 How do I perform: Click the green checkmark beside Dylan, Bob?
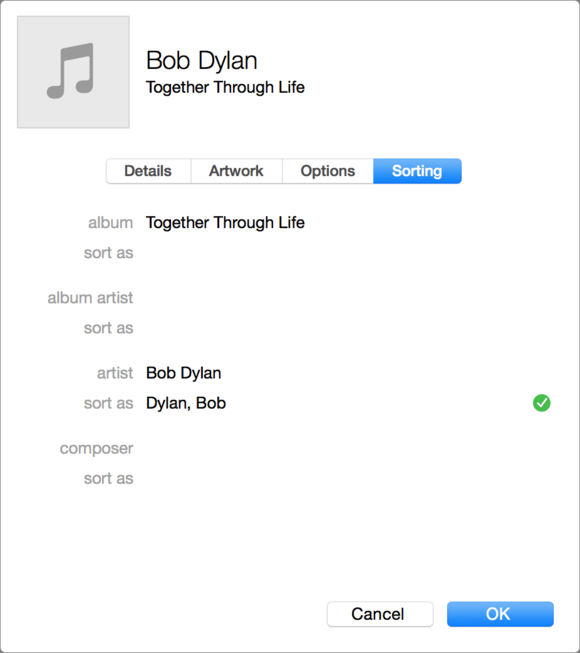tap(541, 403)
